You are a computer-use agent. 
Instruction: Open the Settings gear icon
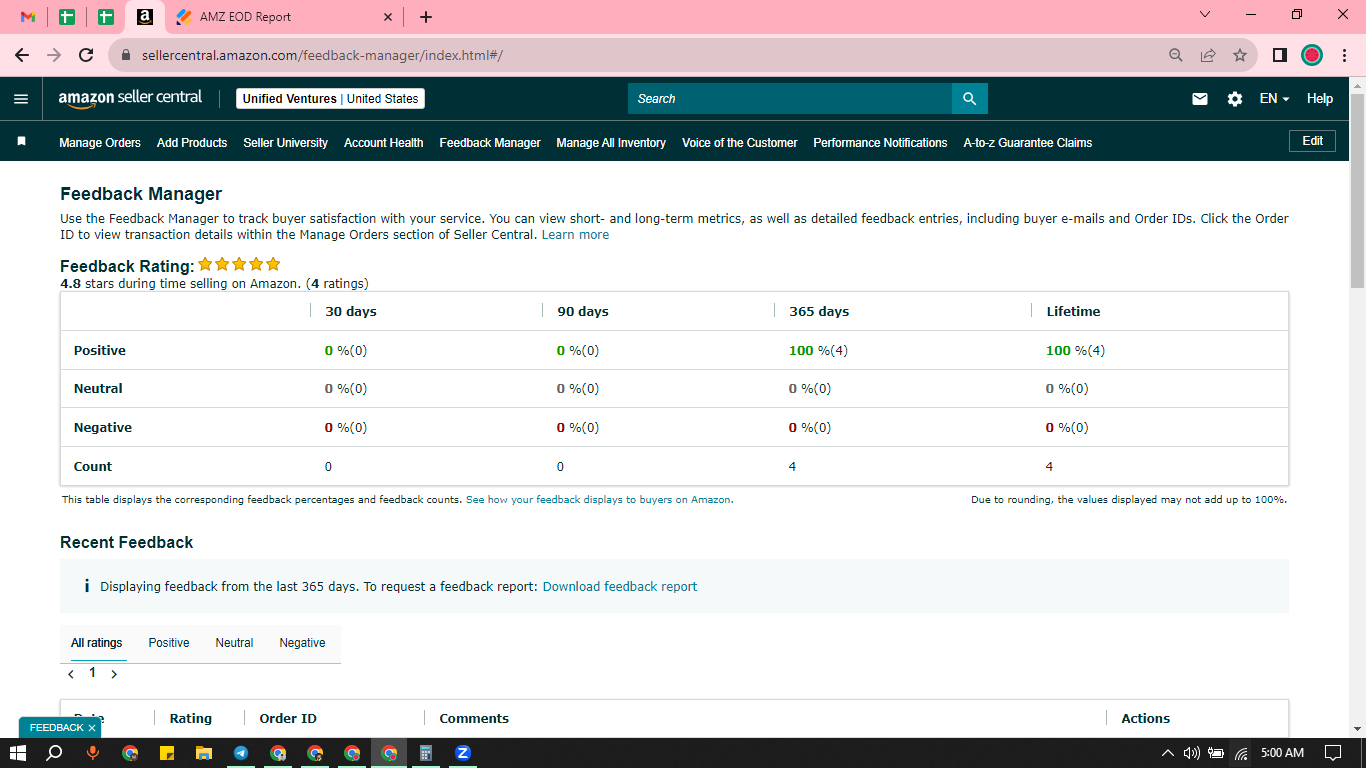(1235, 99)
